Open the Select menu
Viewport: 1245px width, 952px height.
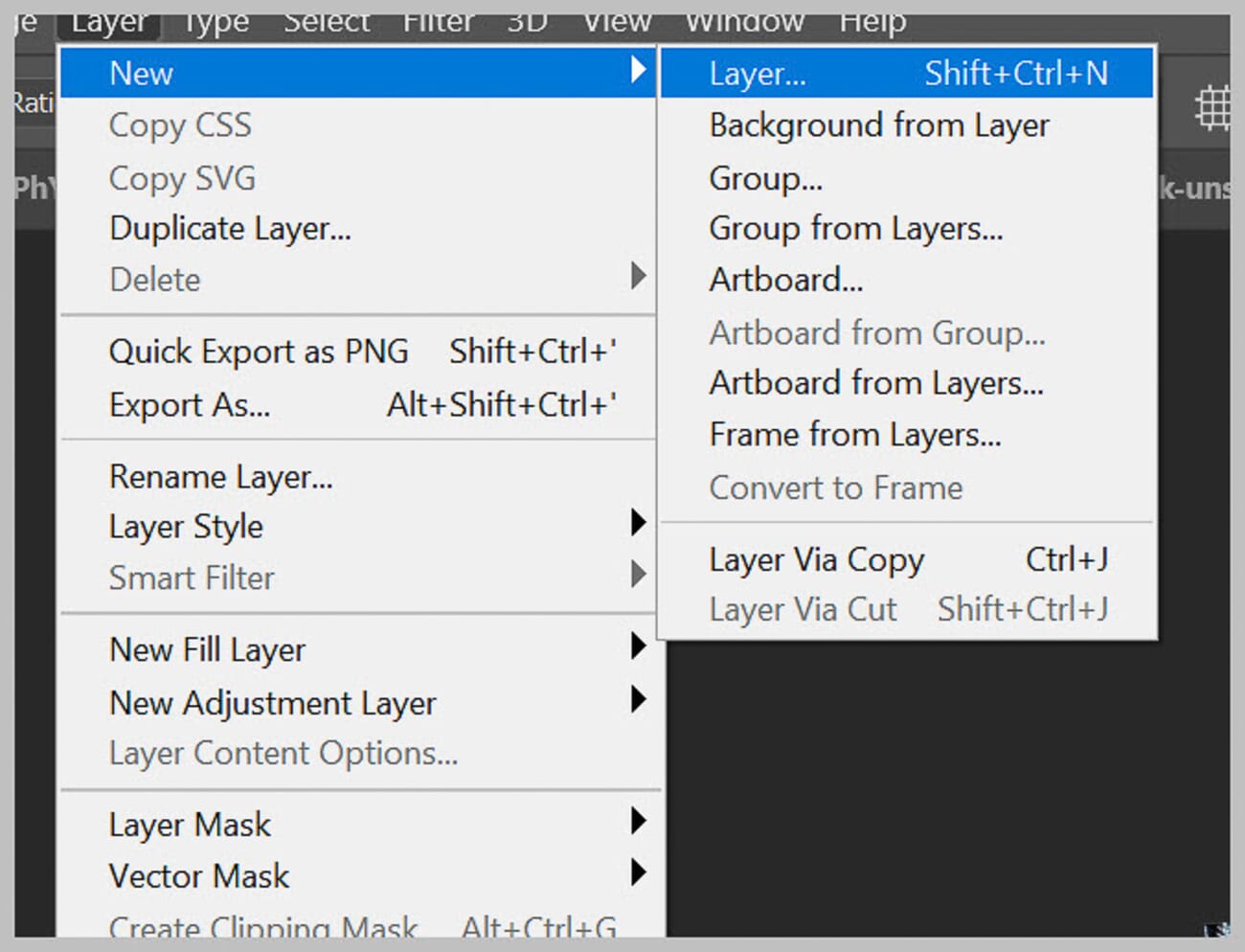click(x=327, y=19)
